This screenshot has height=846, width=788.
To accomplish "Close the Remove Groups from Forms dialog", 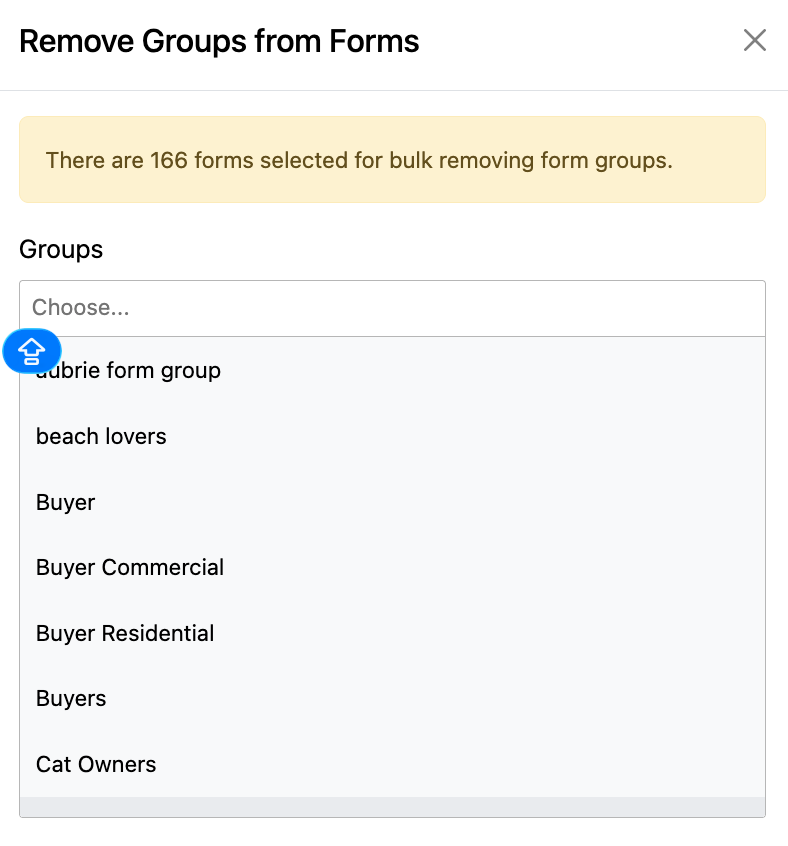I will point(754,40).
